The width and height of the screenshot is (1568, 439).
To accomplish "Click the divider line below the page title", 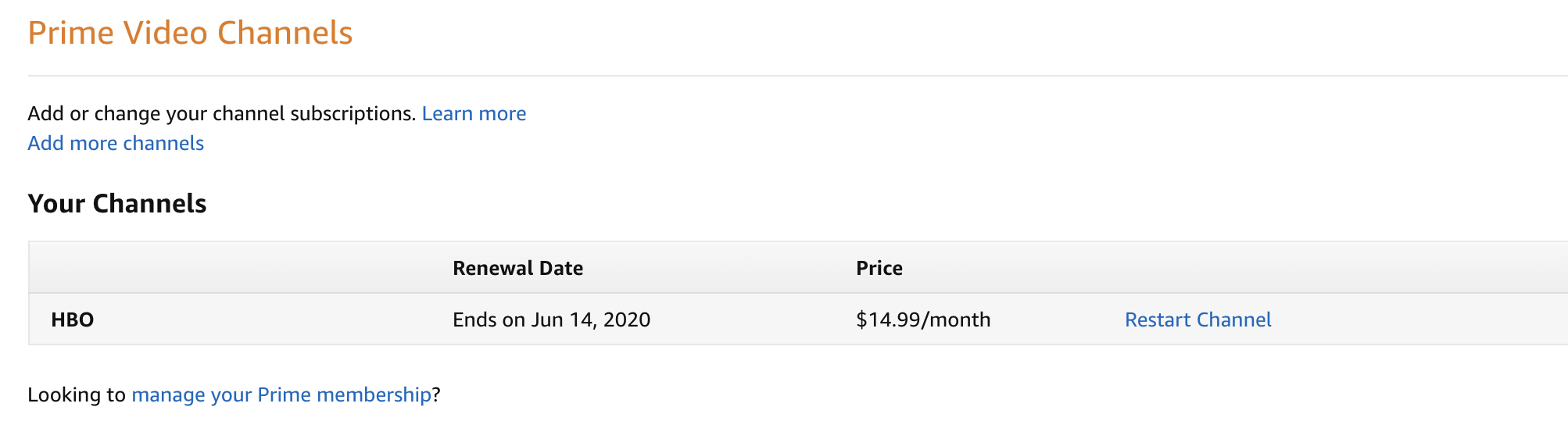I will [x=782, y=76].
